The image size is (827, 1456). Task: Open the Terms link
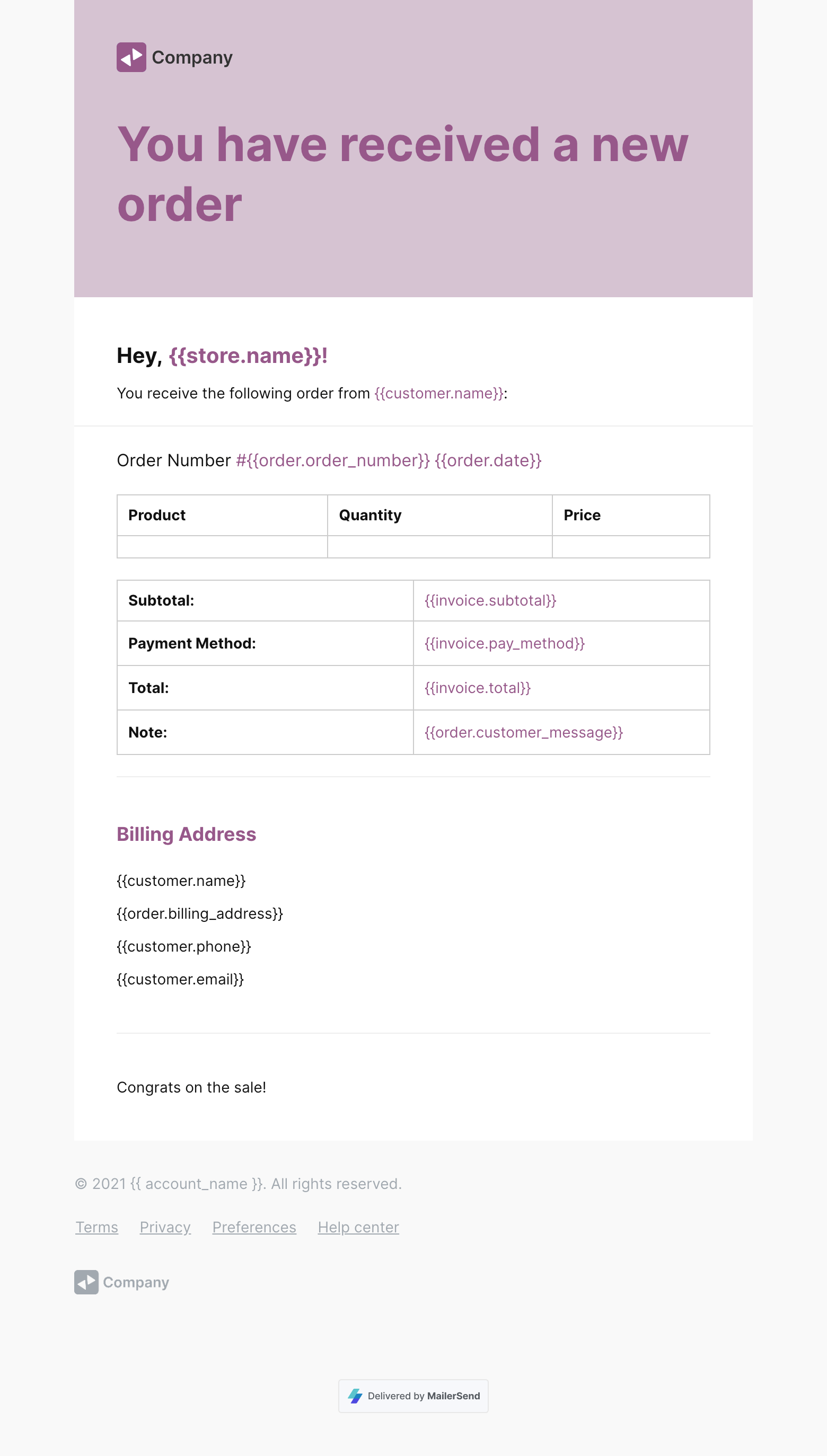coord(97,1227)
